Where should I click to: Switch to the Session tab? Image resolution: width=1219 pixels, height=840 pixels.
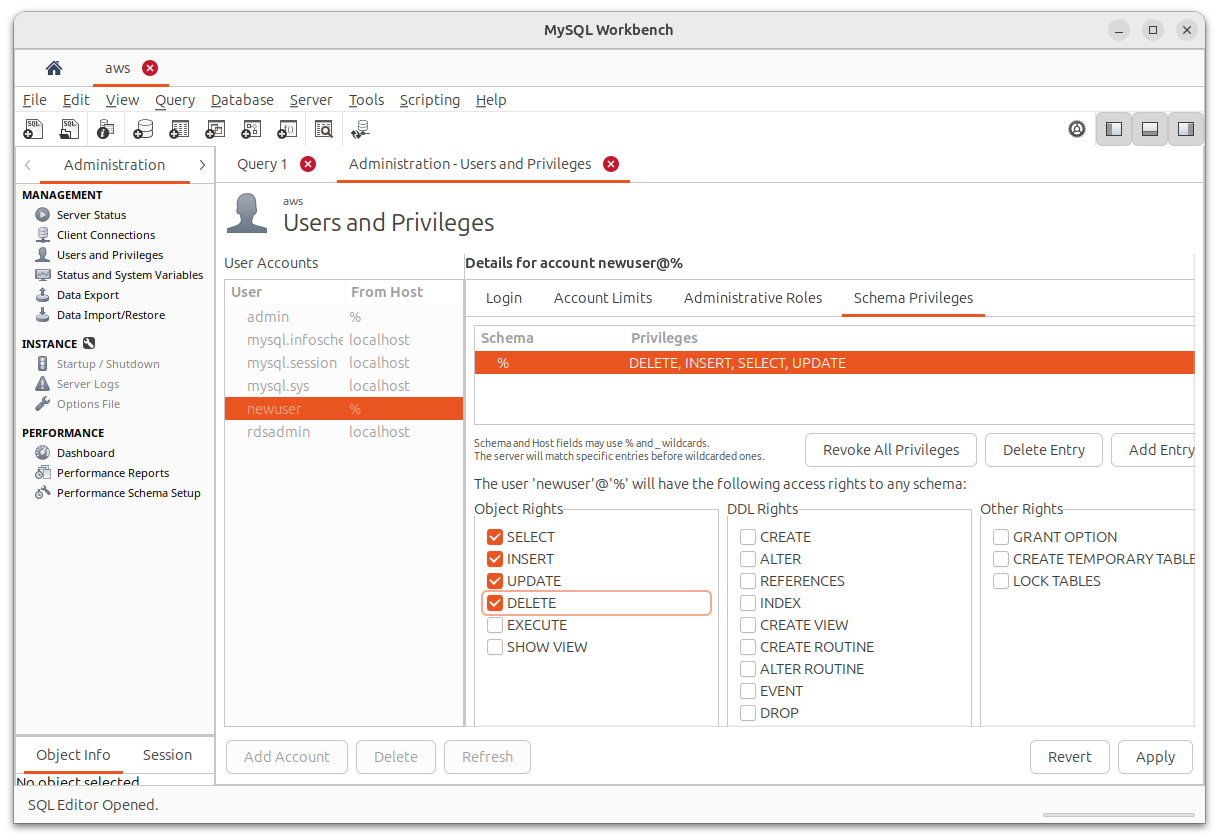click(167, 755)
